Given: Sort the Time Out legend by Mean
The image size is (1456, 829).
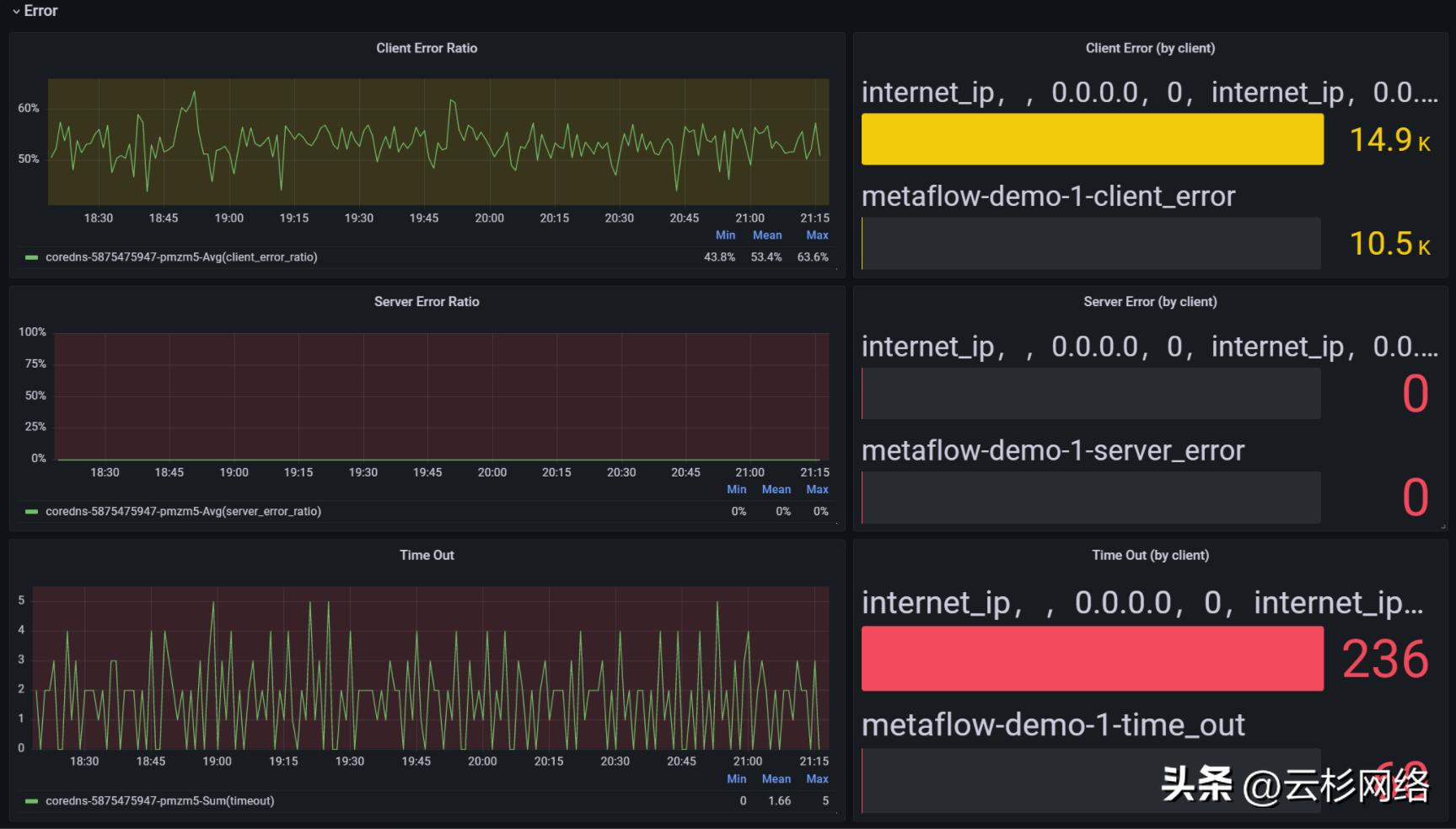Looking at the screenshot, I should coord(776,778).
